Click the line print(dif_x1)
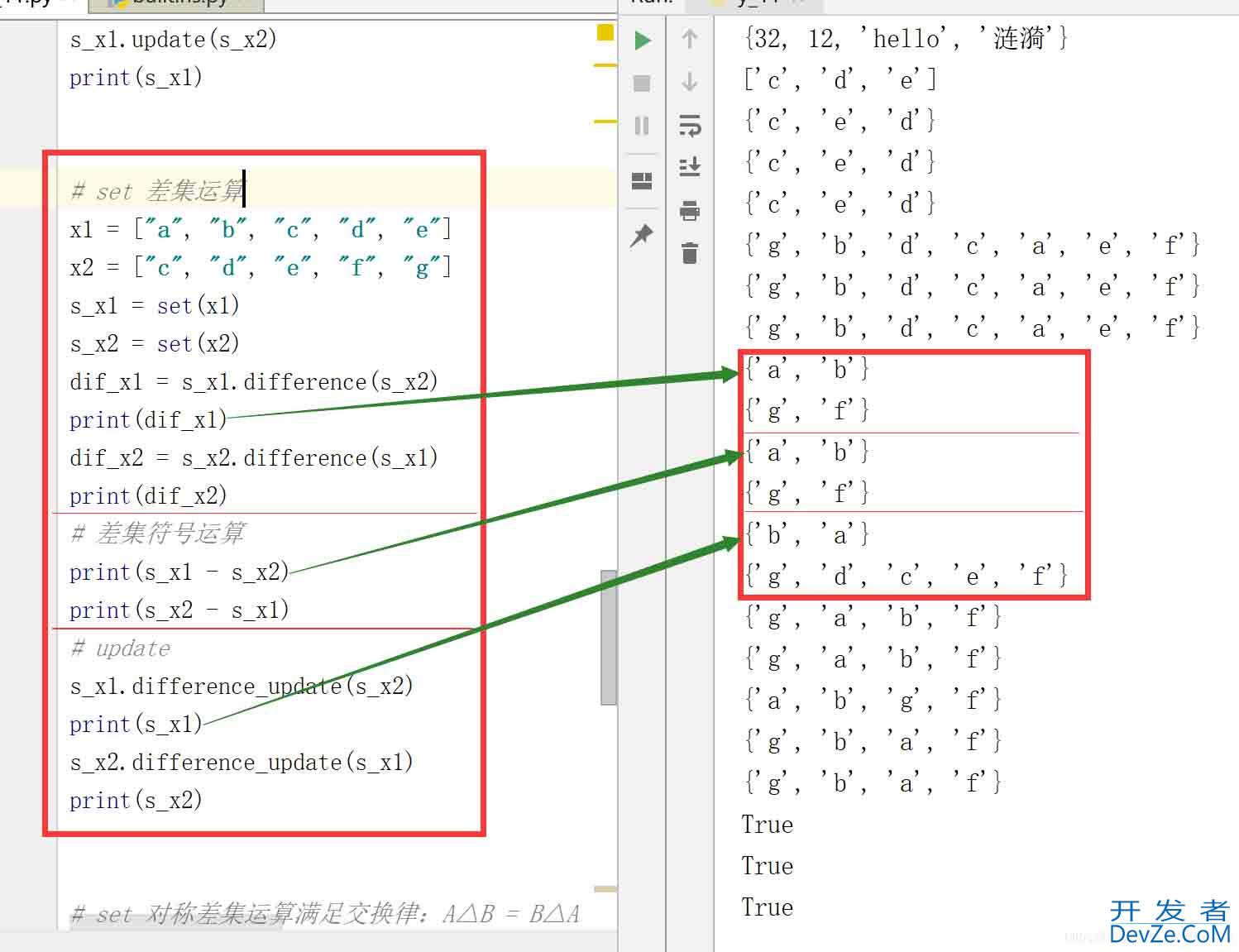The image size is (1239, 952). click(148, 420)
